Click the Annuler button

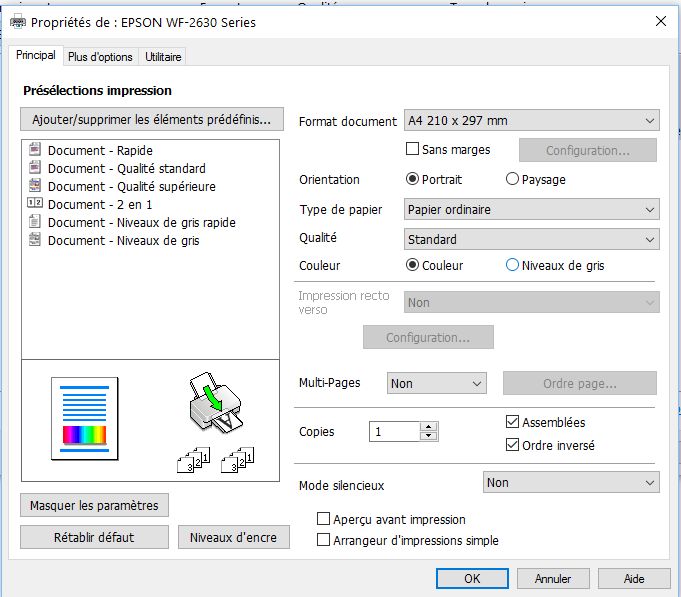click(x=553, y=579)
